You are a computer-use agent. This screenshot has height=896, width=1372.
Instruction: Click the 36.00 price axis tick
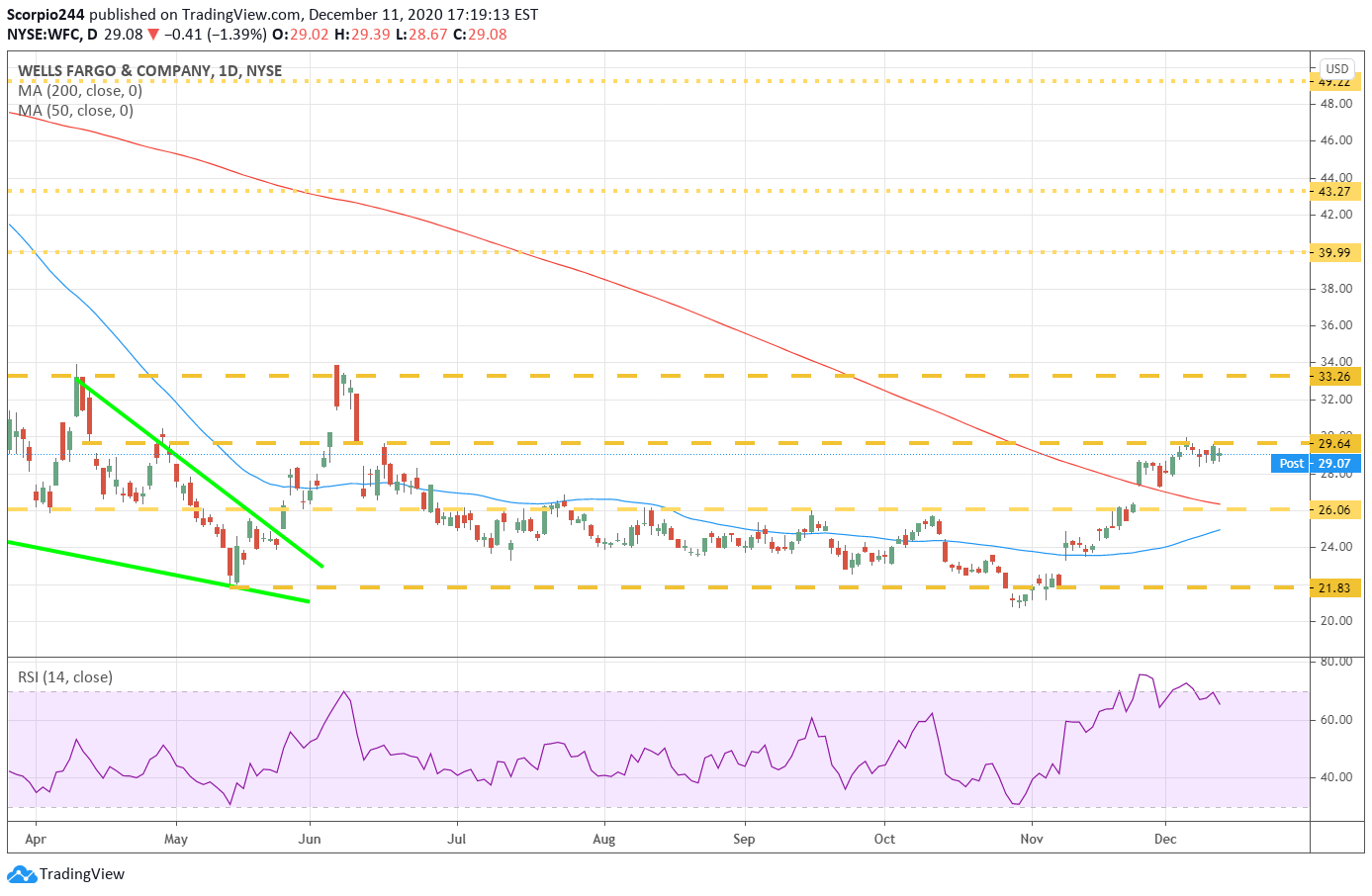(x=1335, y=325)
